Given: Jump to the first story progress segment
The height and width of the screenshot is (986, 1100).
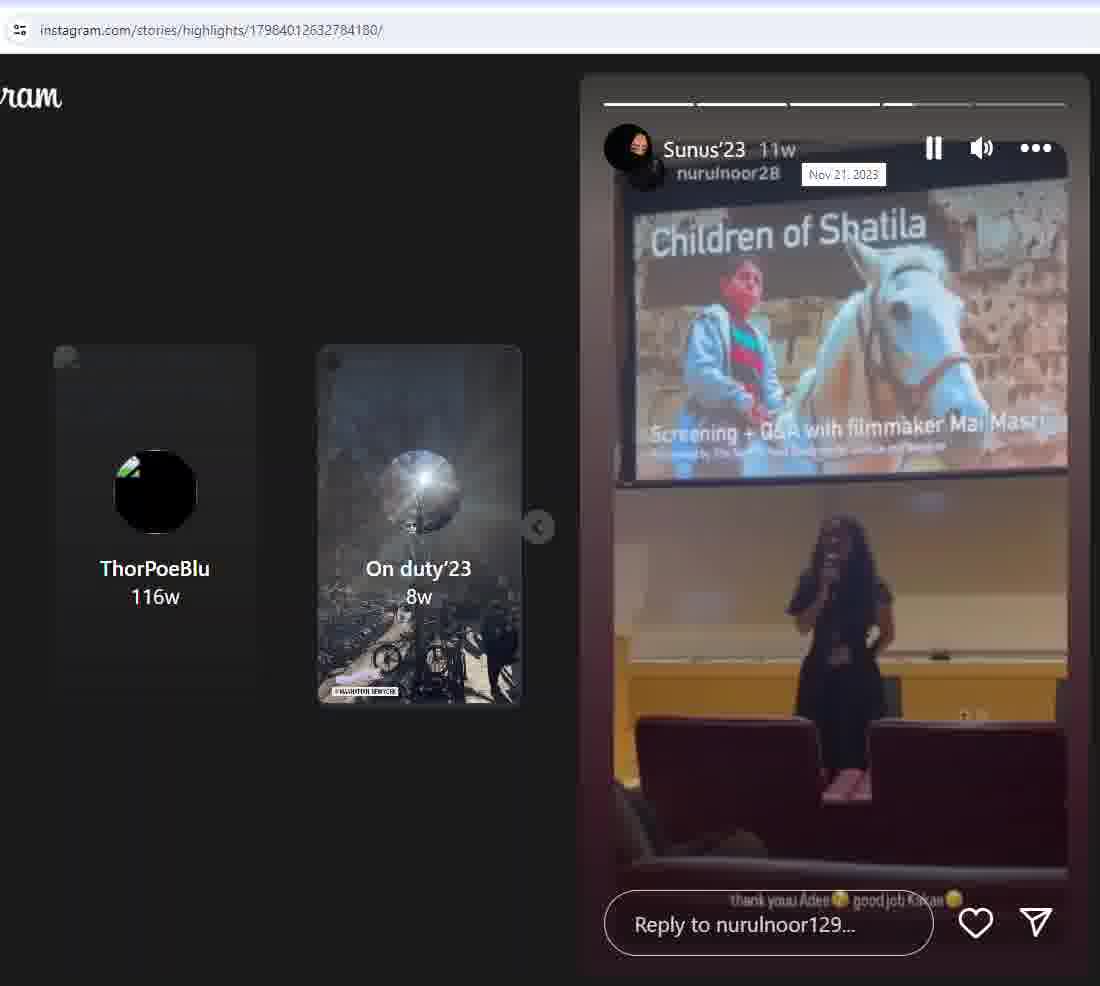Looking at the screenshot, I should point(648,104).
